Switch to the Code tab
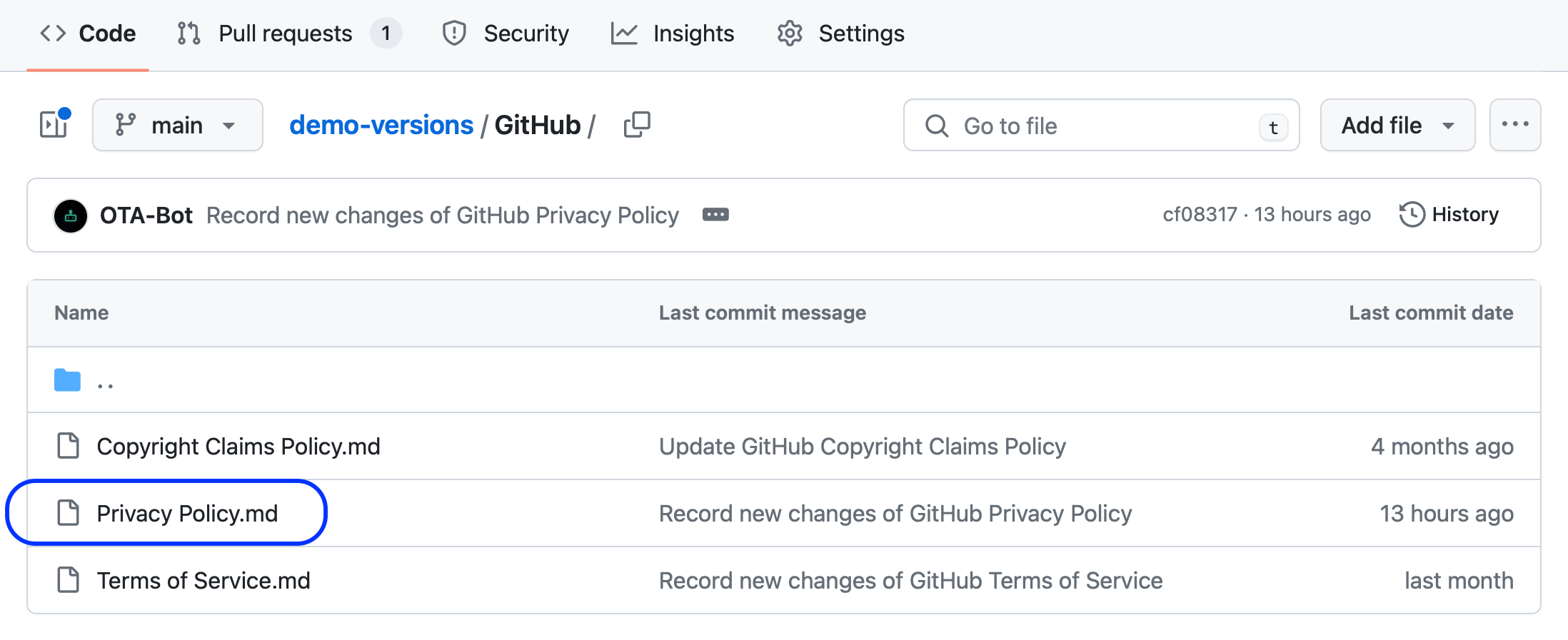The height and width of the screenshot is (640, 1568). (x=87, y=33)
